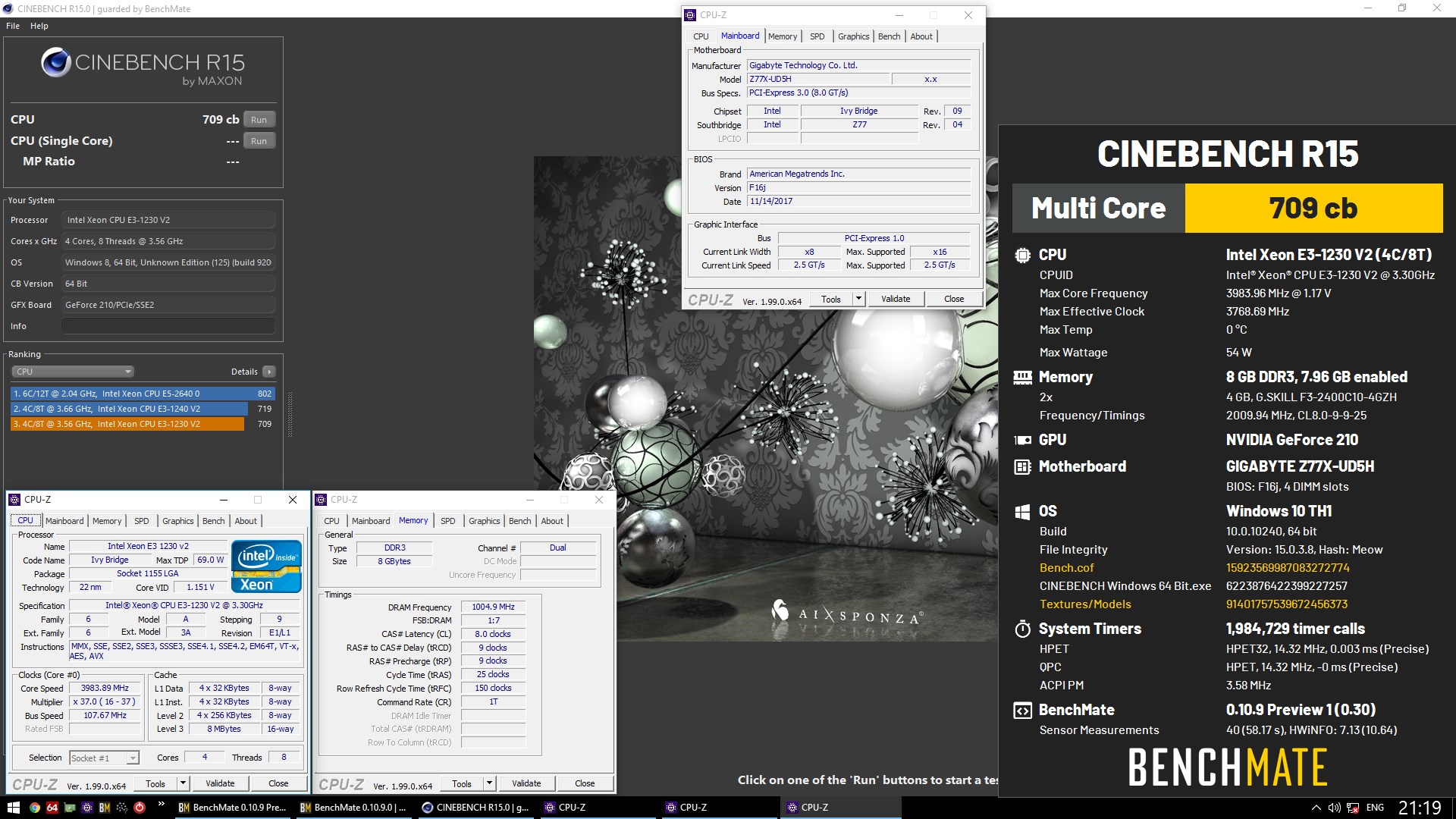The image size is (1456, 819).
Task: Change ENG input language indicator
Action: 1375,808
